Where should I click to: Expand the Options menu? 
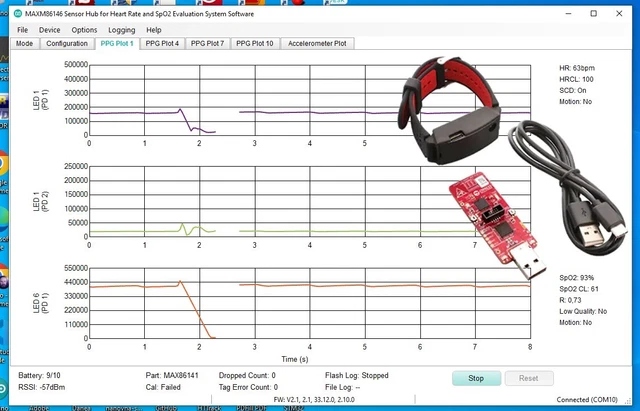[x=85, y=30]
